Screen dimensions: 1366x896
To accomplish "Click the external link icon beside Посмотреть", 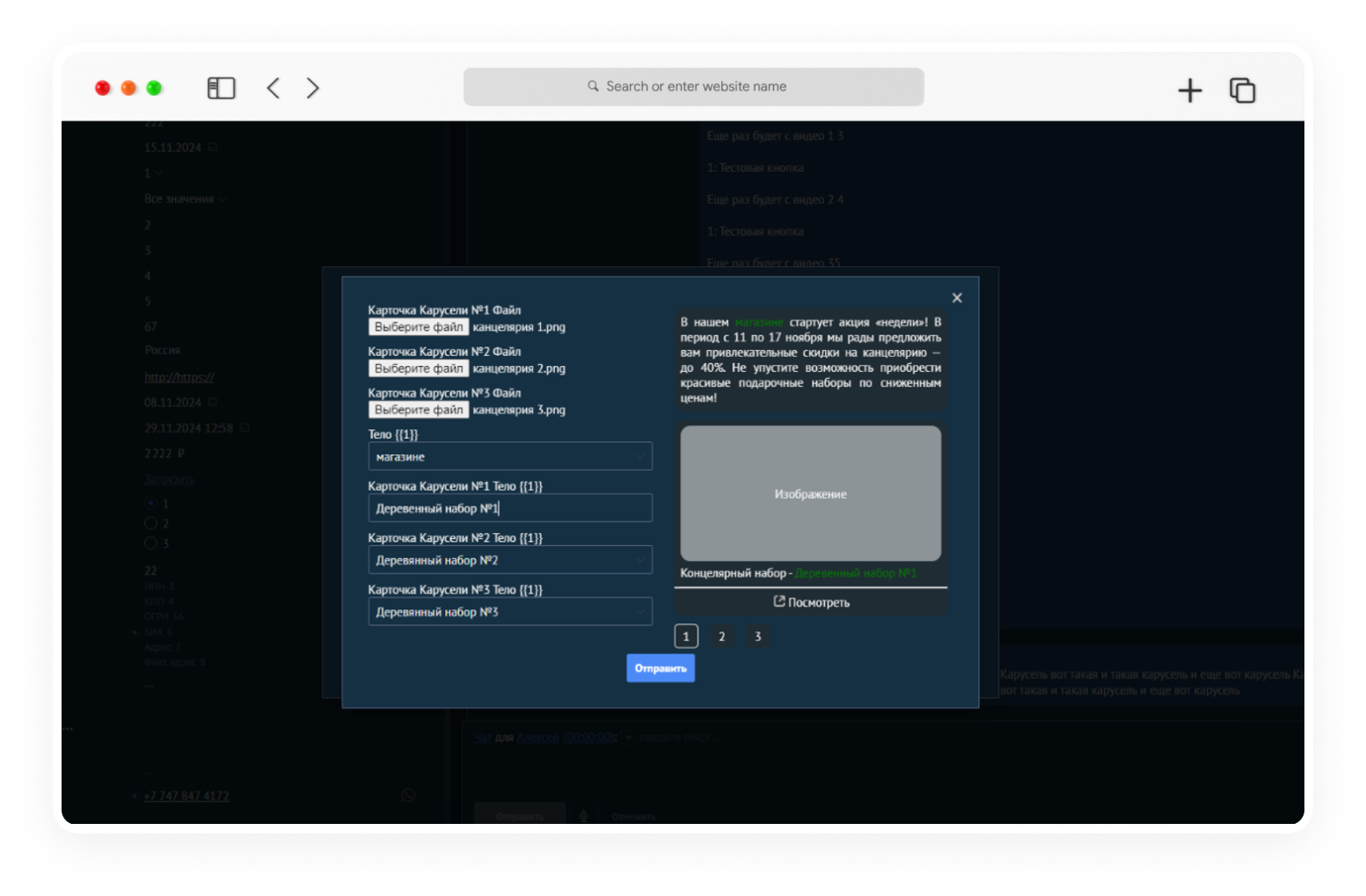I will (778, 601).
